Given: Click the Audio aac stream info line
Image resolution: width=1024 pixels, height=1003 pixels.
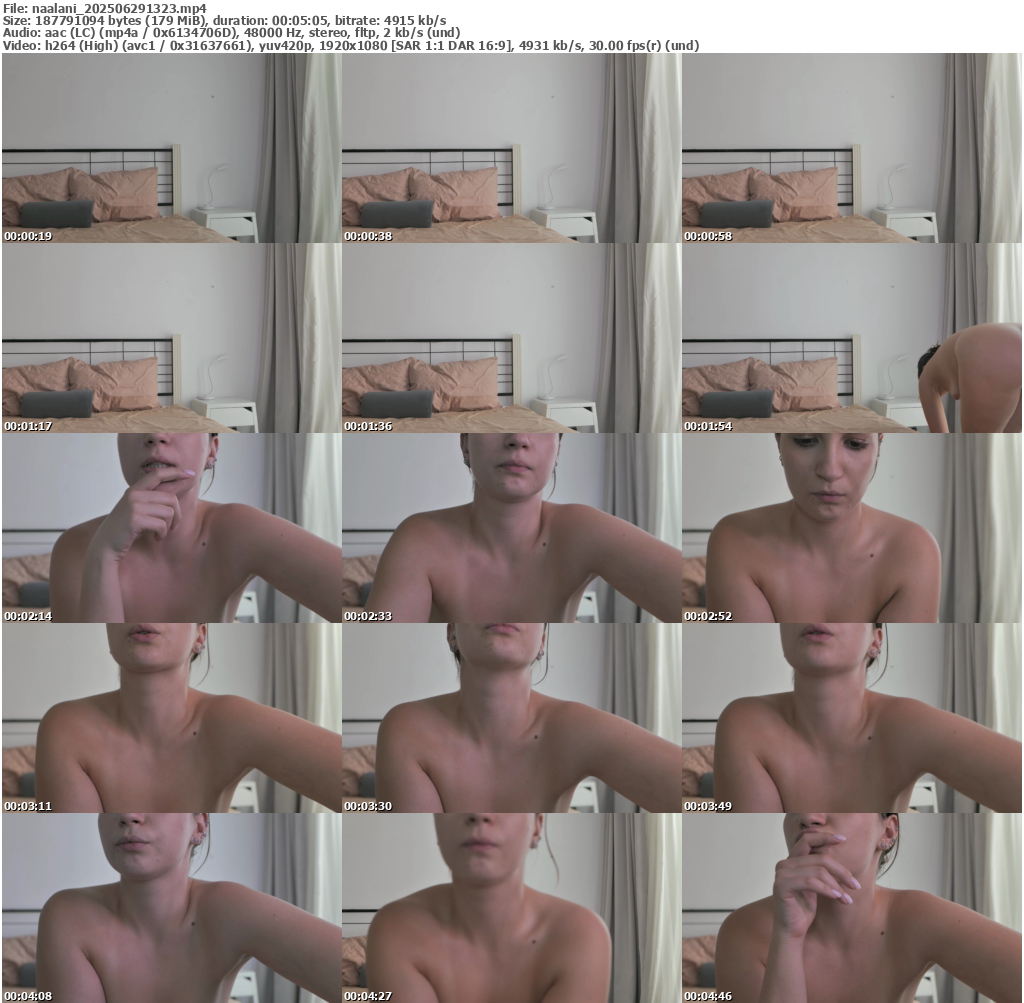Looking at the screenshot, I should pos(230,33).
